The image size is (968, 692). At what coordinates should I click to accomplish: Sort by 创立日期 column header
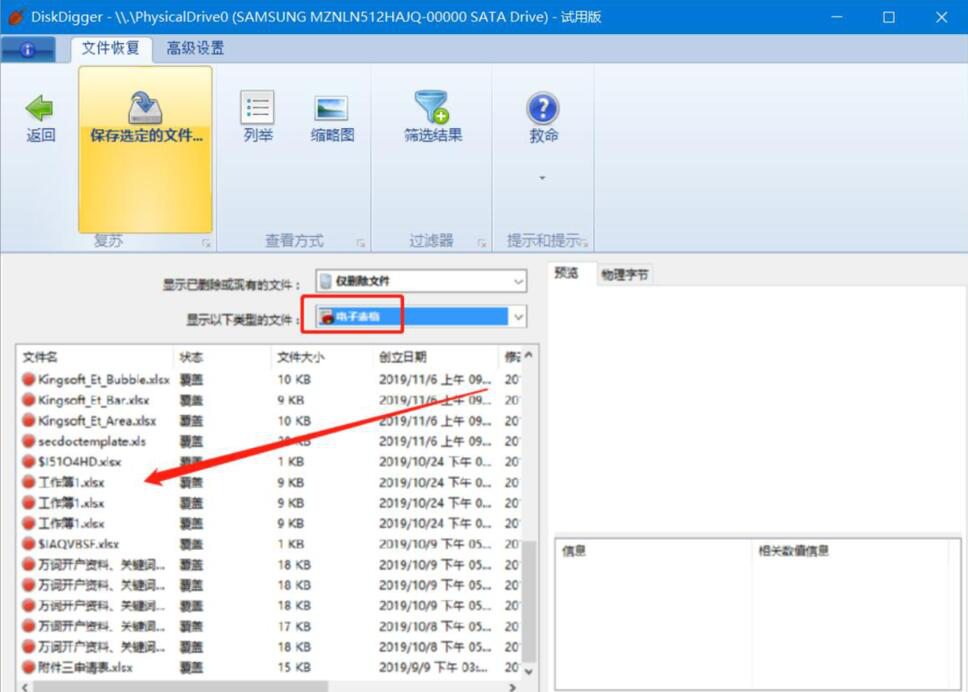coord(435,357)
